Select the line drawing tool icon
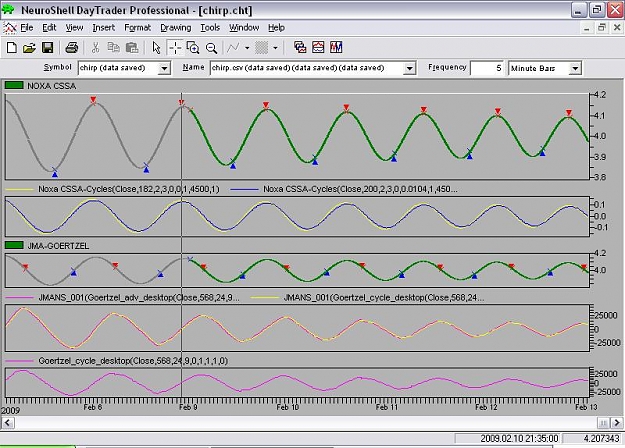The image size is (625, 448). [x=233, y=48]
